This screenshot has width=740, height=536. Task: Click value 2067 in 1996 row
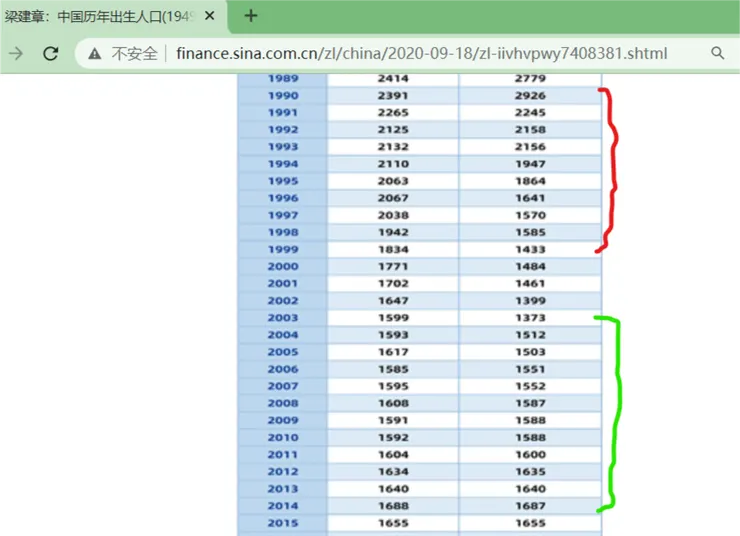point(393,198)
